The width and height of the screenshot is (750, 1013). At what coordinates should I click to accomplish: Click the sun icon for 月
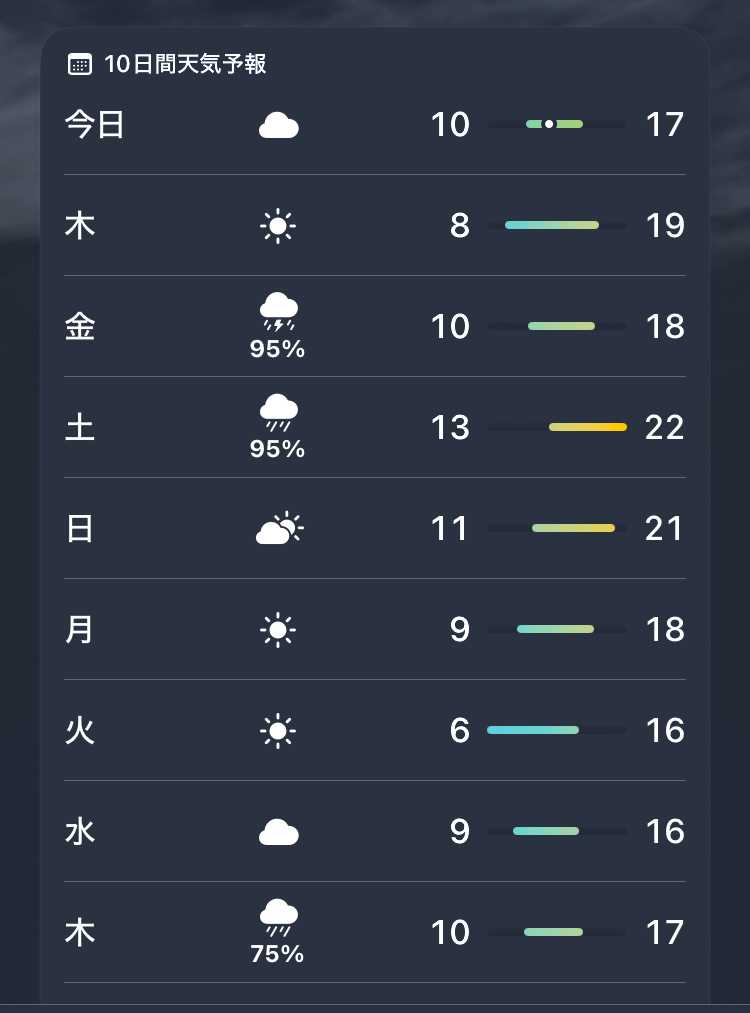coord(278,630)
